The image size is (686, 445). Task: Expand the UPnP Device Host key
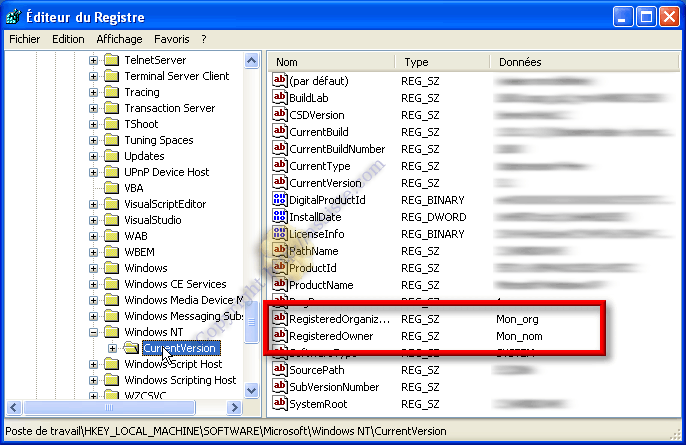(x=93, y=172)
